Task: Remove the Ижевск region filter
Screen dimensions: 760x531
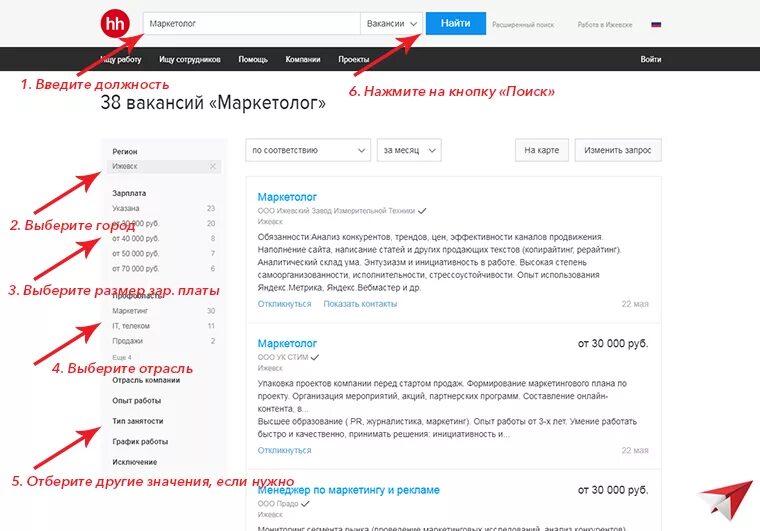Action: point(213,166)
